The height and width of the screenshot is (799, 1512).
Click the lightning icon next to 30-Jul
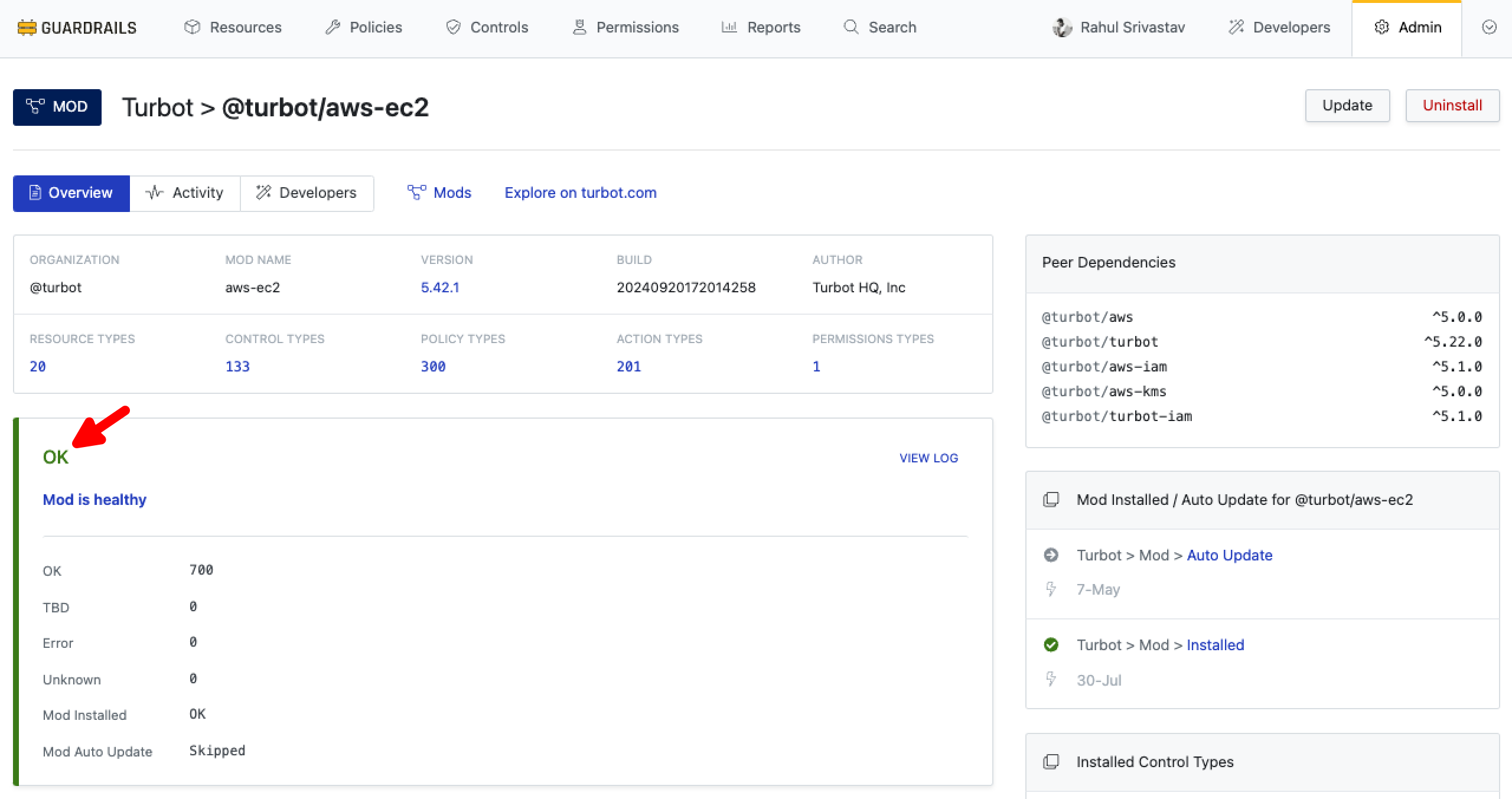(x=1051, y=680)
